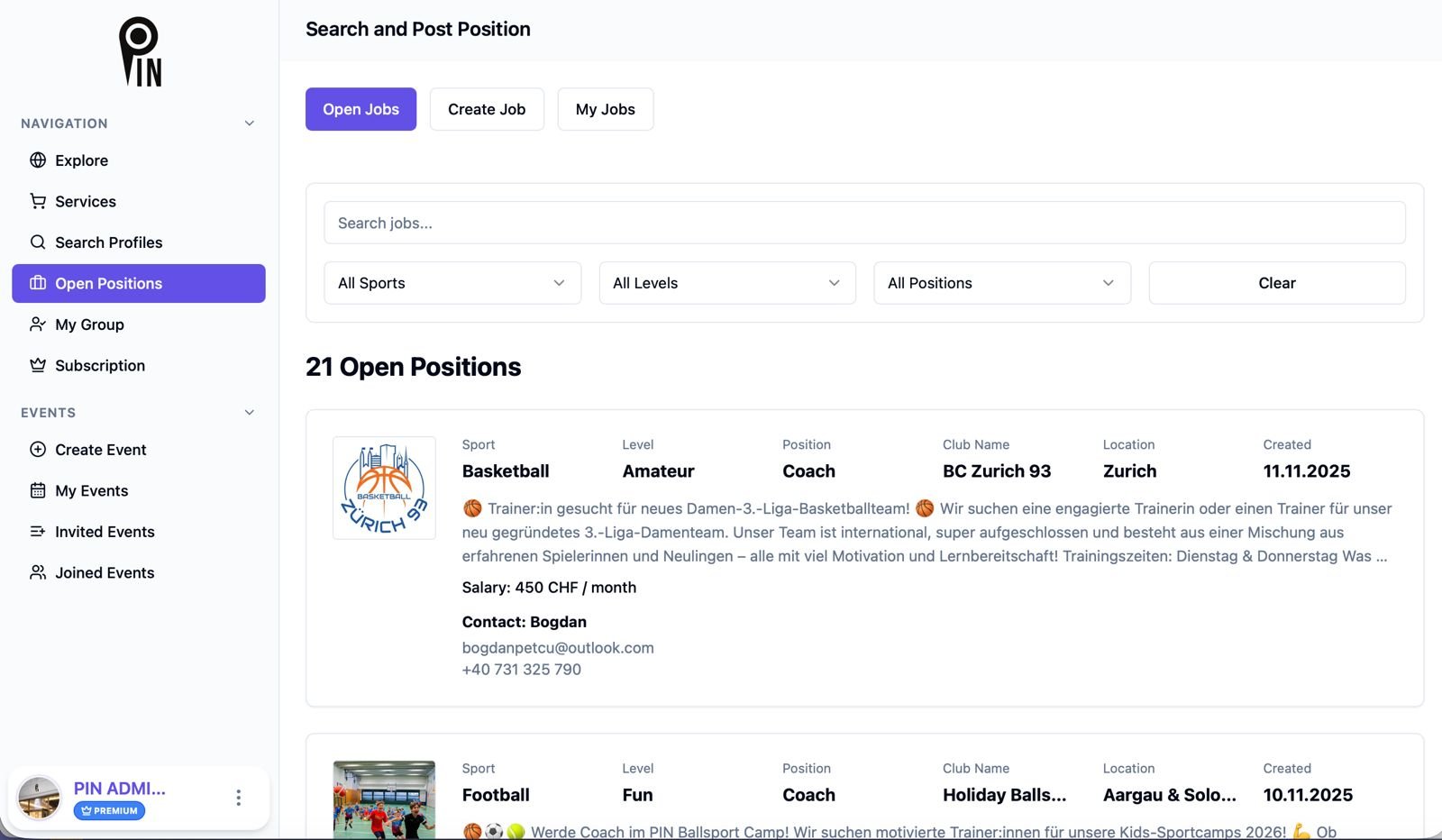Image resolution: width=1442 pixels, height=840 pixels.
Task: Click the Create Event plus icon
Action: 38,450
